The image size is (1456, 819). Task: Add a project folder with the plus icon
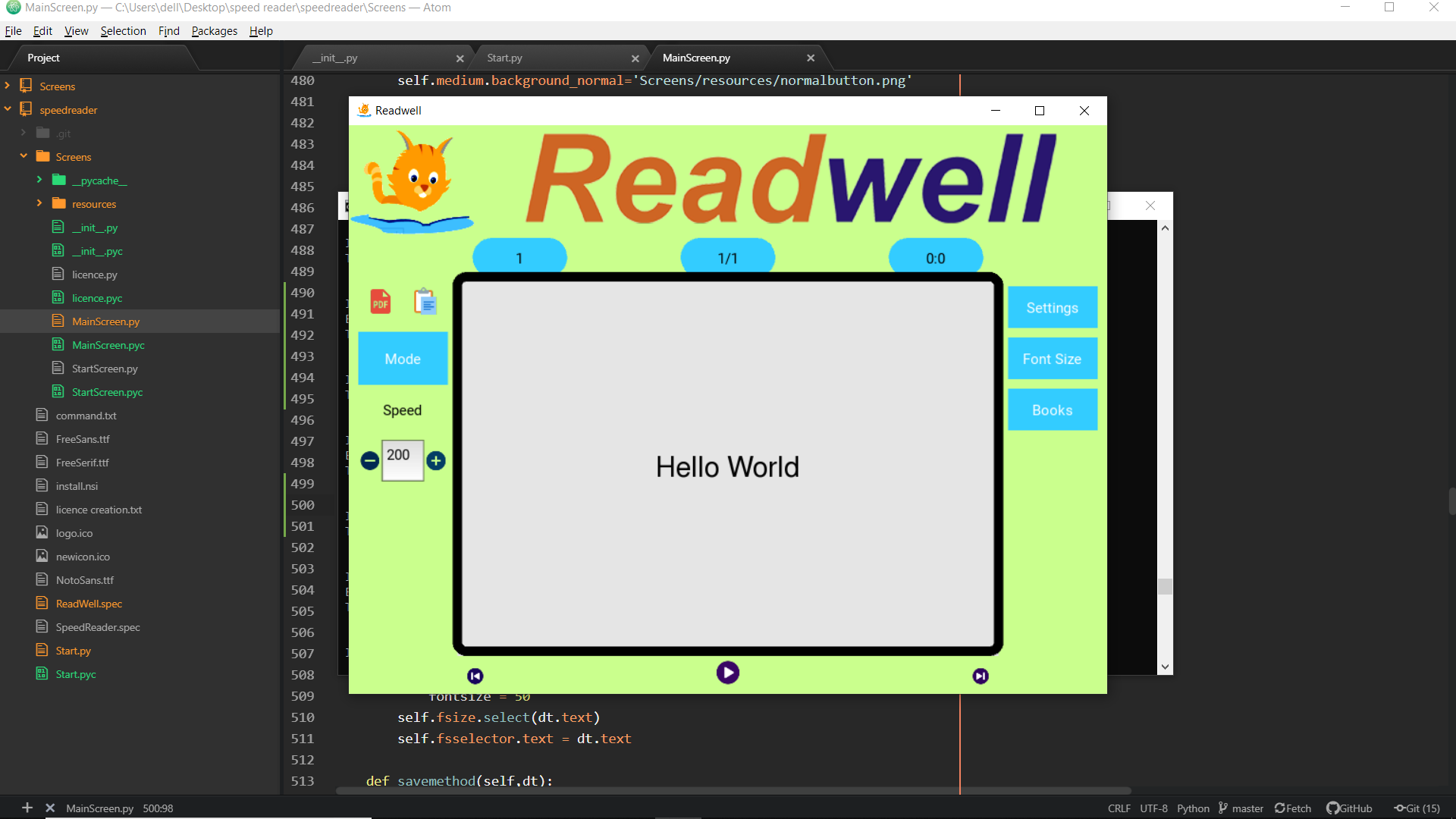tap(27, 808)
